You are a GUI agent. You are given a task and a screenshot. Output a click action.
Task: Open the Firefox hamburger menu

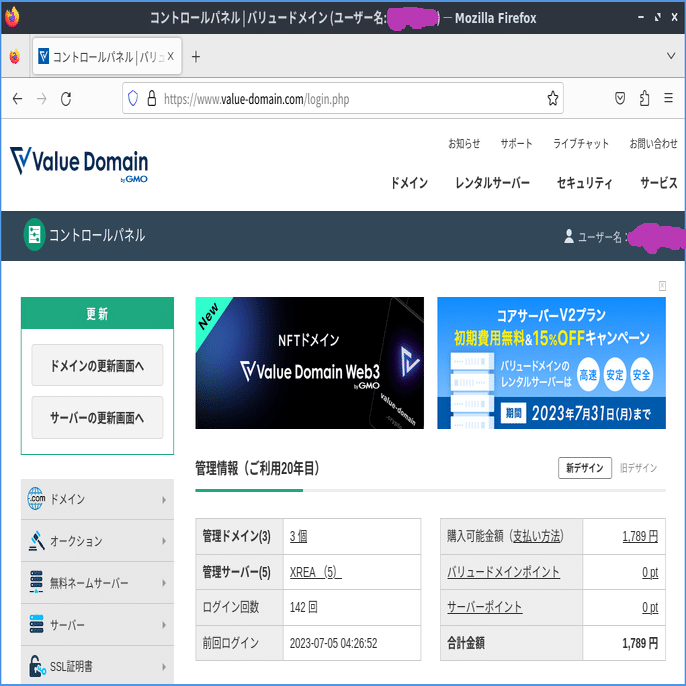pos(668,98)
